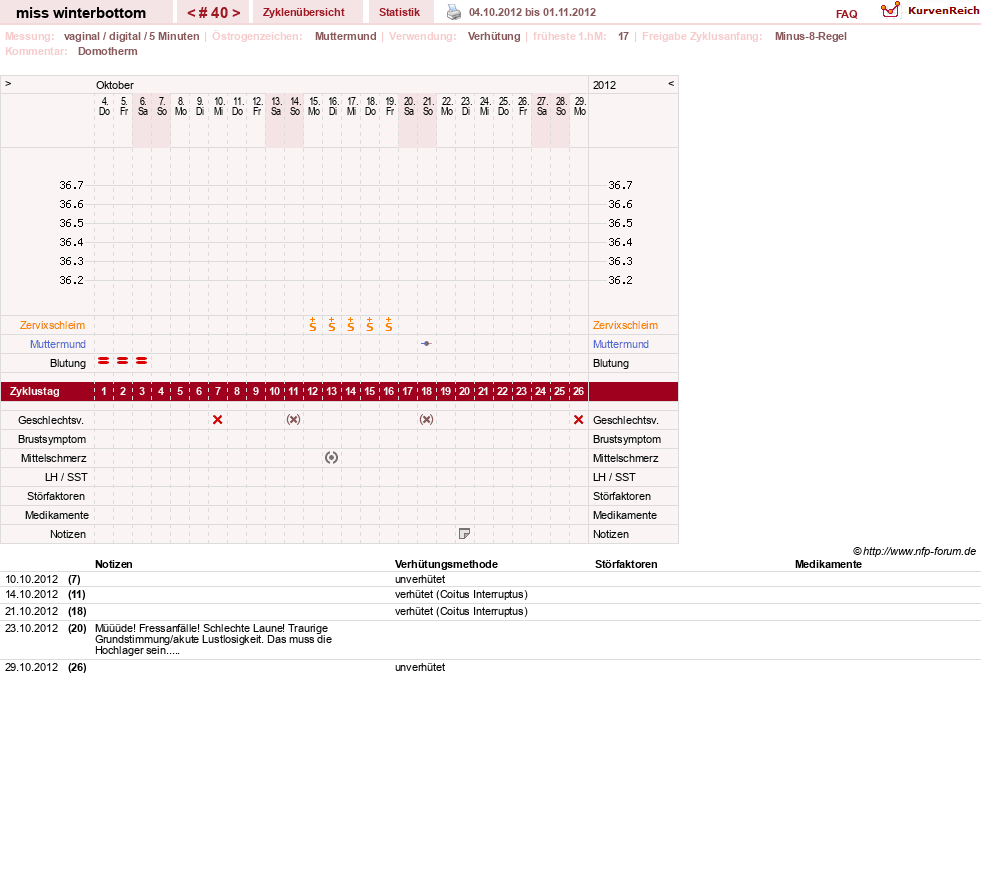
Task: Click the Verhütungsmethode column header
Action: click(x=446, y=564)
